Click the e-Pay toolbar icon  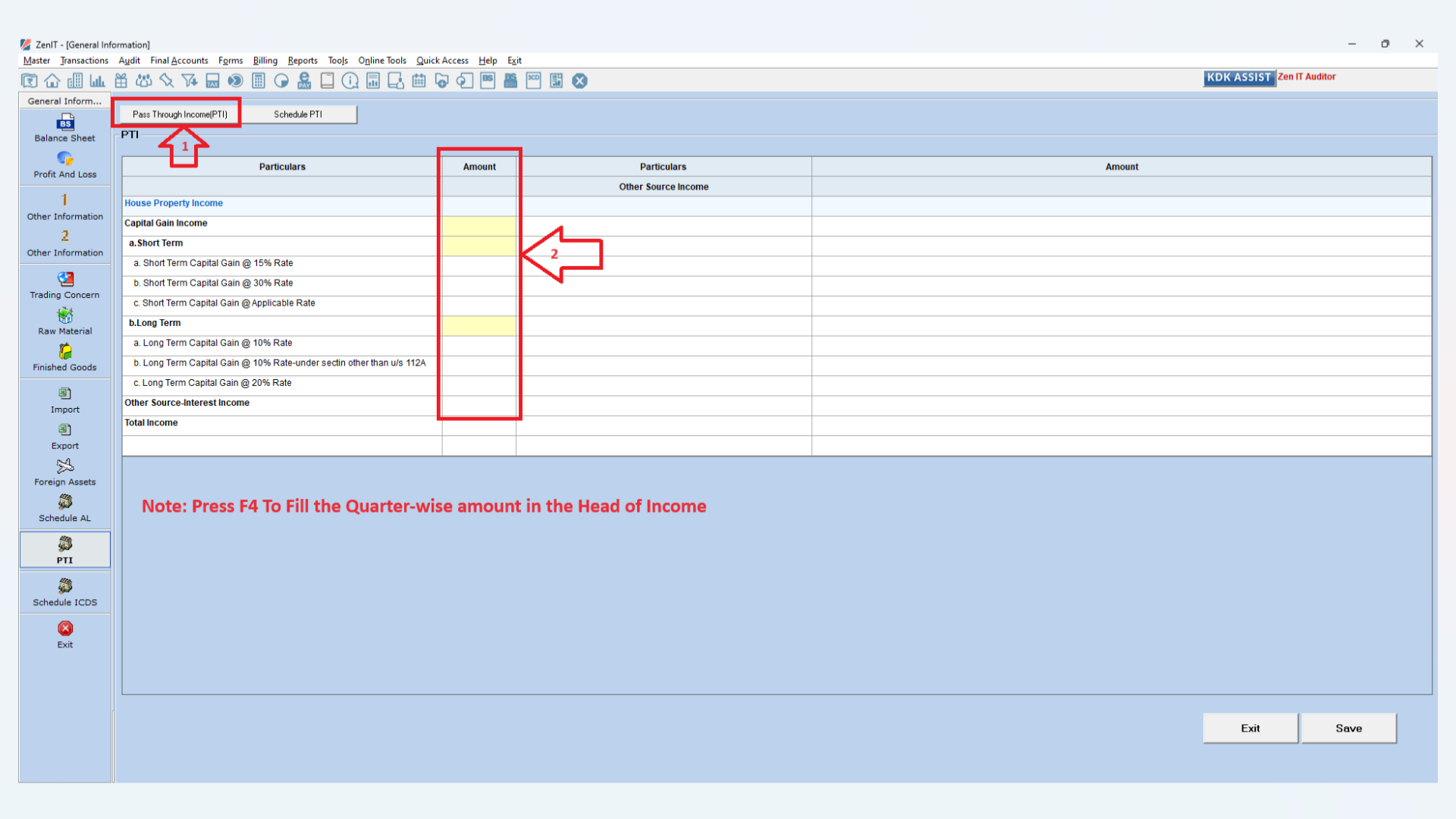[x=304, y=80]
